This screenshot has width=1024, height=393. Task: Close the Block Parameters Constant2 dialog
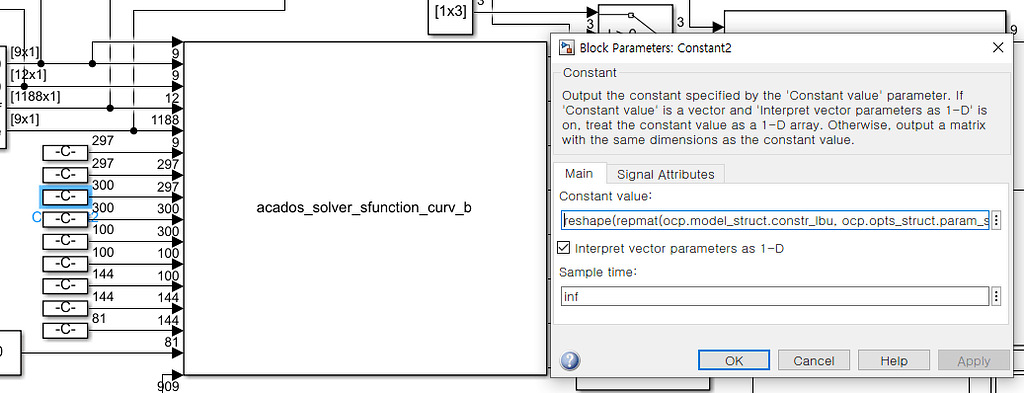click(x=998, y=48)
